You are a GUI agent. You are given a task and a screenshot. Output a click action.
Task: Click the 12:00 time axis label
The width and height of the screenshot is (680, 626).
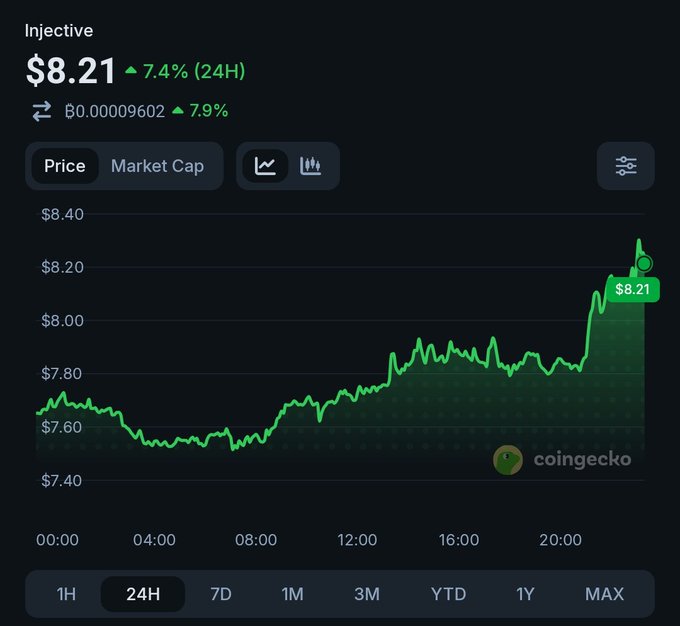357,540
